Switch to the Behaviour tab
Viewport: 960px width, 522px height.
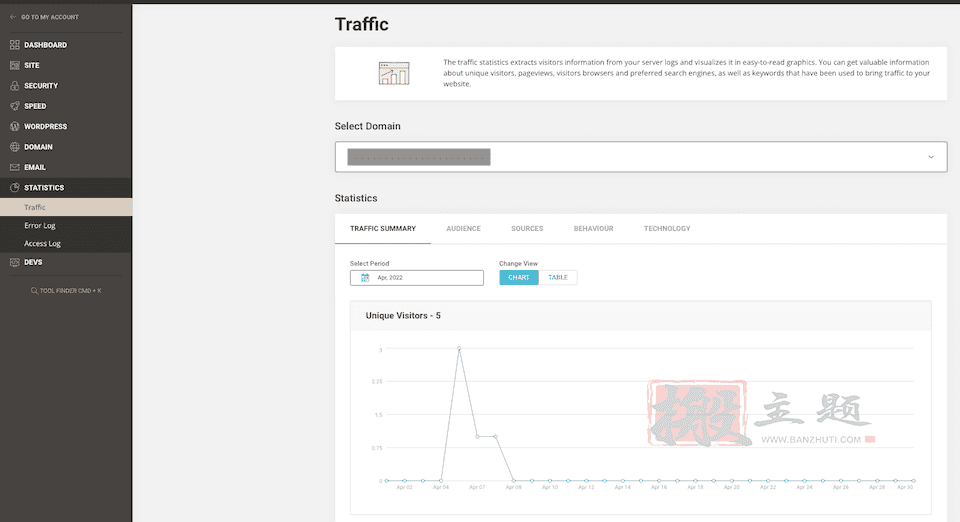click(x=593, y=228)
